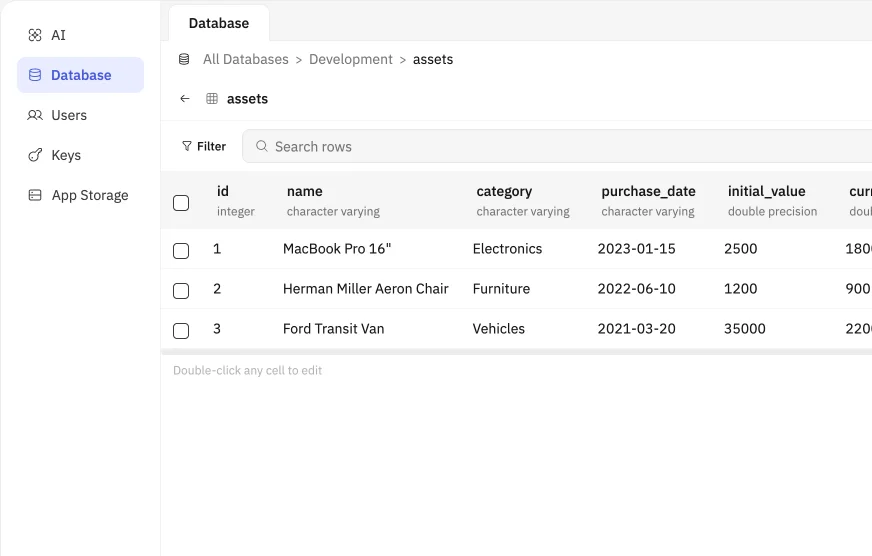Open the AI section in sidebar
Image resolution: width=872 pixels, height=556 pixels.
pos(80,35)
